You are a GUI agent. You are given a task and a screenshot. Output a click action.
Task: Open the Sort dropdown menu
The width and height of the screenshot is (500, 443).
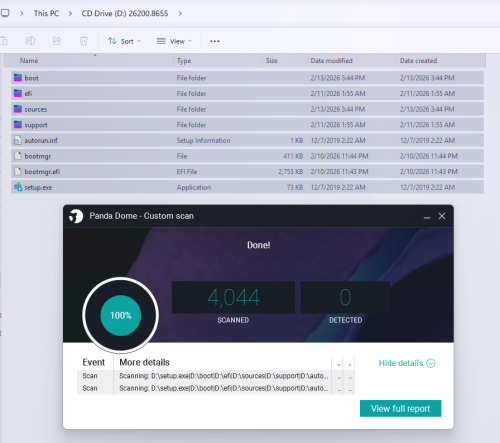pyautogui.click(x=124, y=41)
